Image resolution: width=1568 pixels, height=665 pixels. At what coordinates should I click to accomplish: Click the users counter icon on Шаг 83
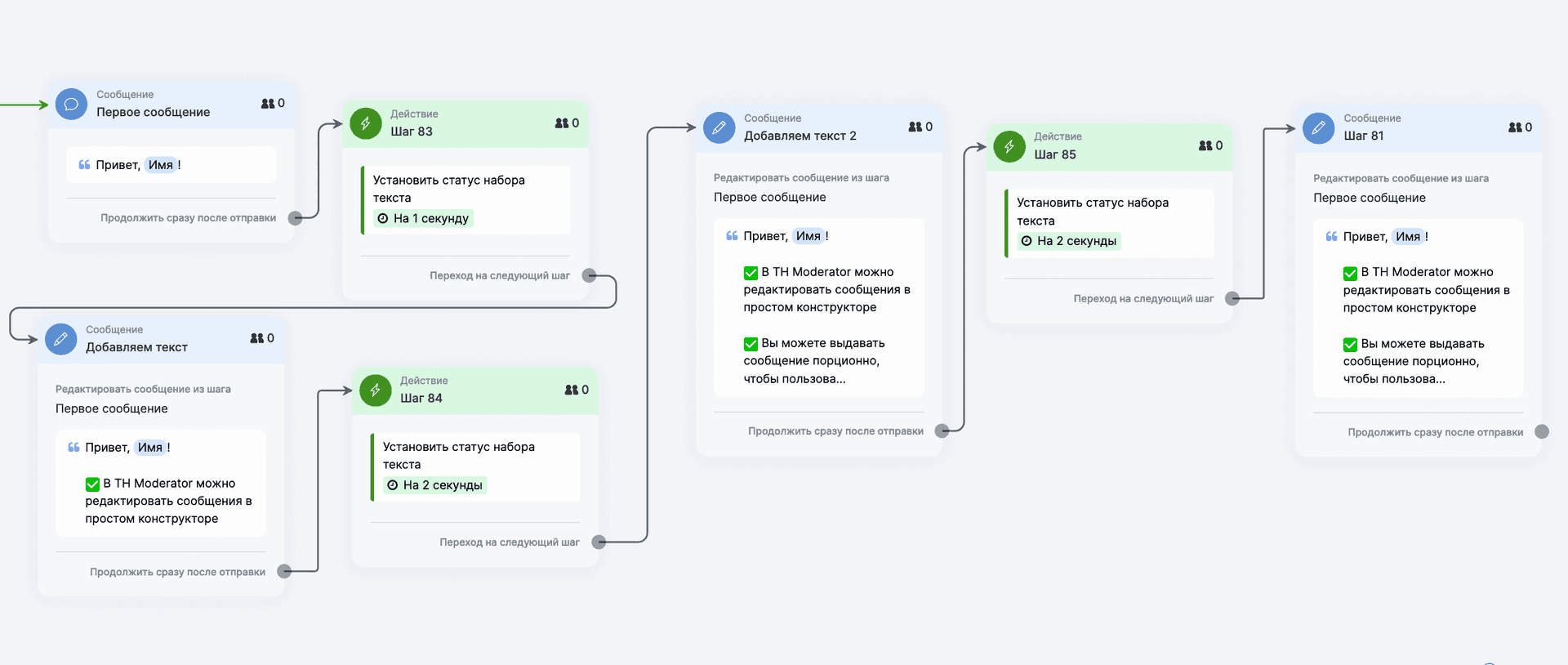click(562, 123)
